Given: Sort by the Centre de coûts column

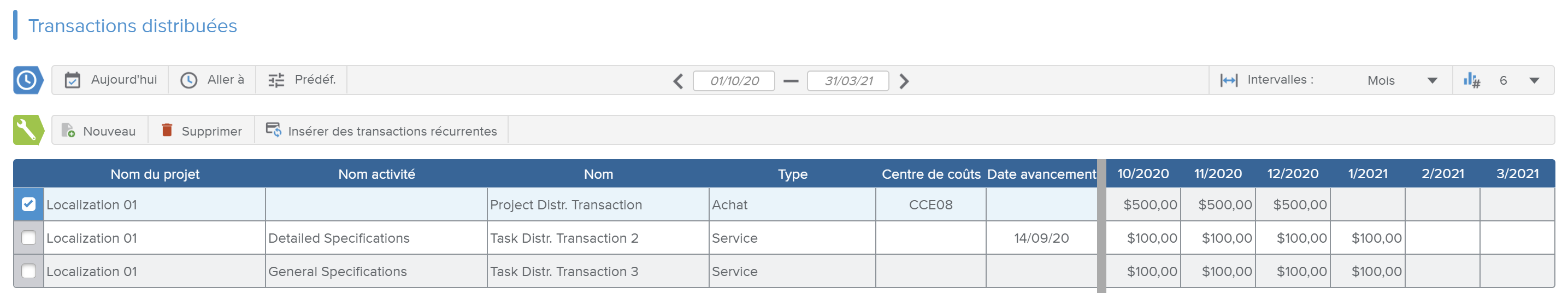Looking at the screenshot, I should tap(931, 174).
